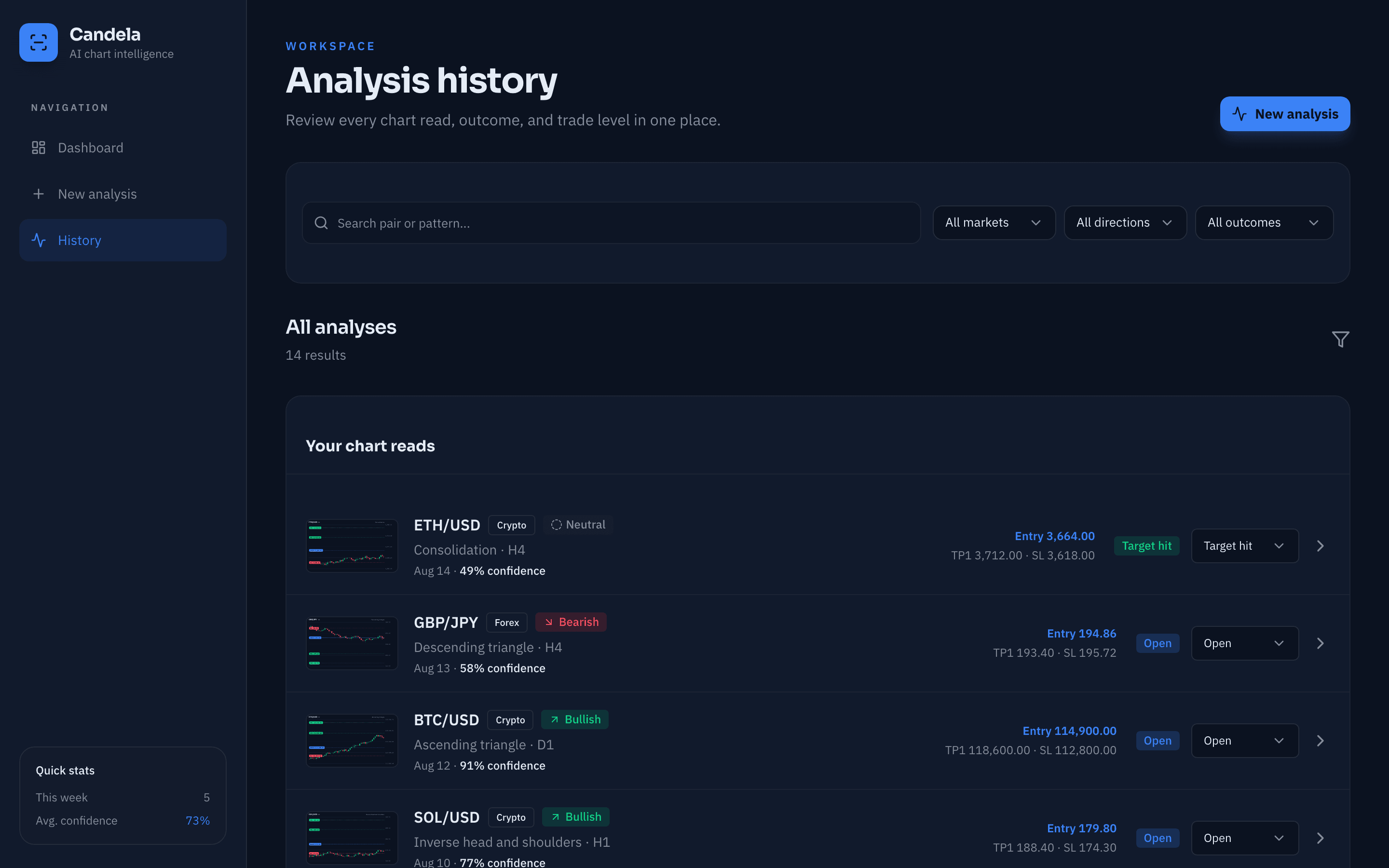Change ETH/USD outcome via Target hit dropdown

[1244, 546]
